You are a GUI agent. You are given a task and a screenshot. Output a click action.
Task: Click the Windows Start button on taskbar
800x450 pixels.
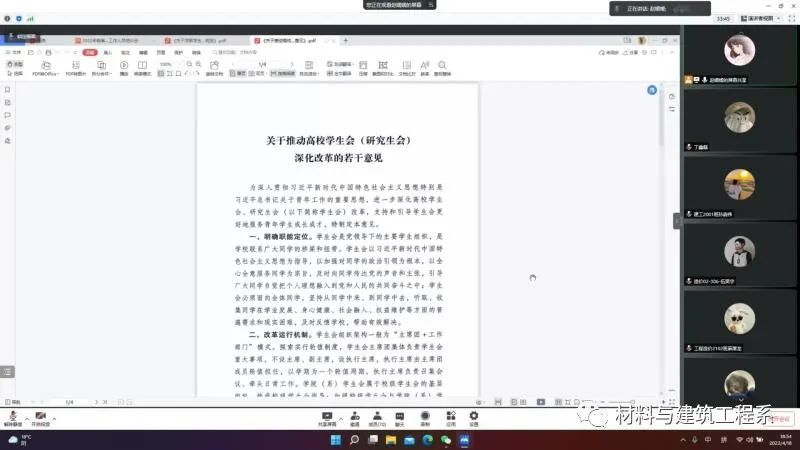point(336,440)
